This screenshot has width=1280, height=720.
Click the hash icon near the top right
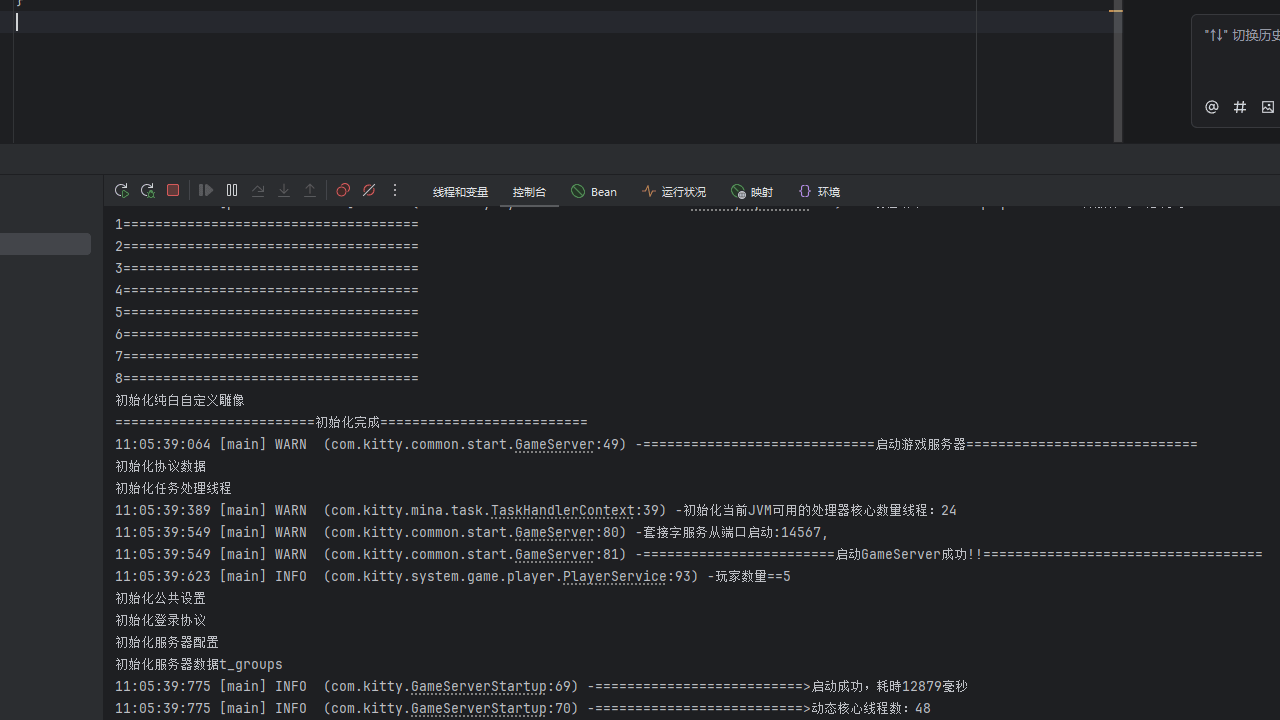click(1240, 107)
